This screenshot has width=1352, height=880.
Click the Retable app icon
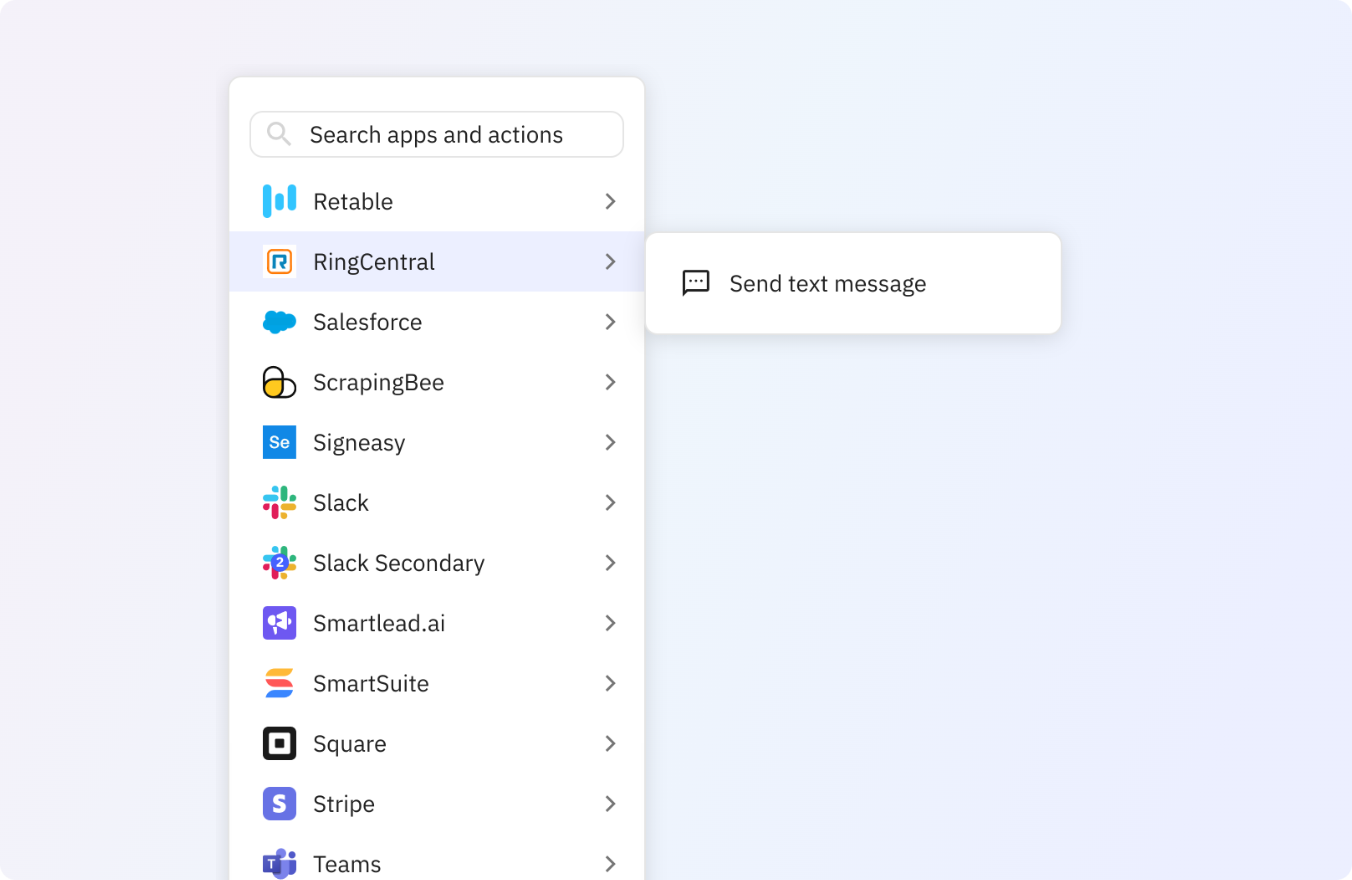pyautogui.click(x=279, y=201)
